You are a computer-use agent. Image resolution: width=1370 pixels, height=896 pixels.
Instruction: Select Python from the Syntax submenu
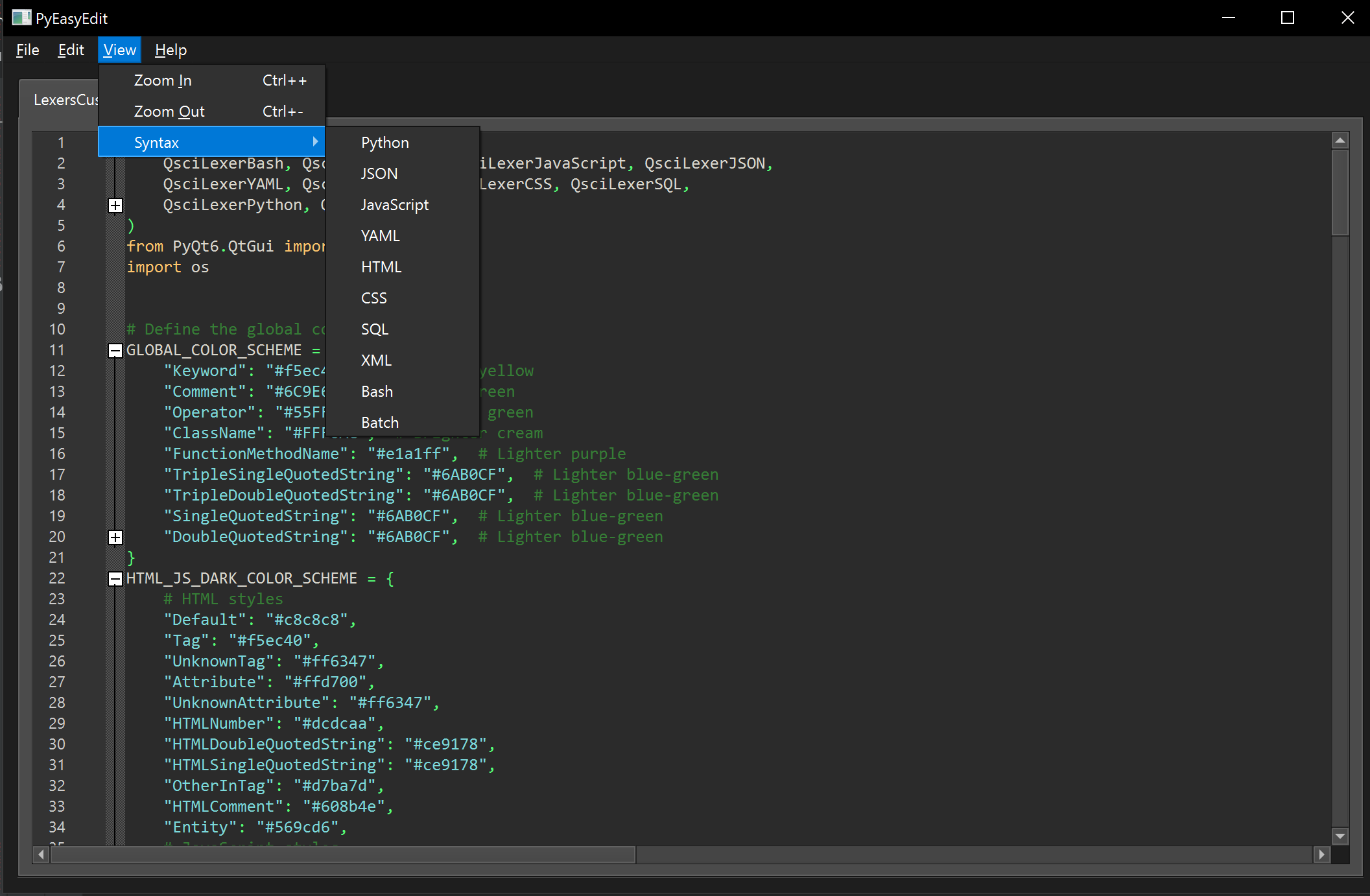pyautogui.click(x=384, y=142)
